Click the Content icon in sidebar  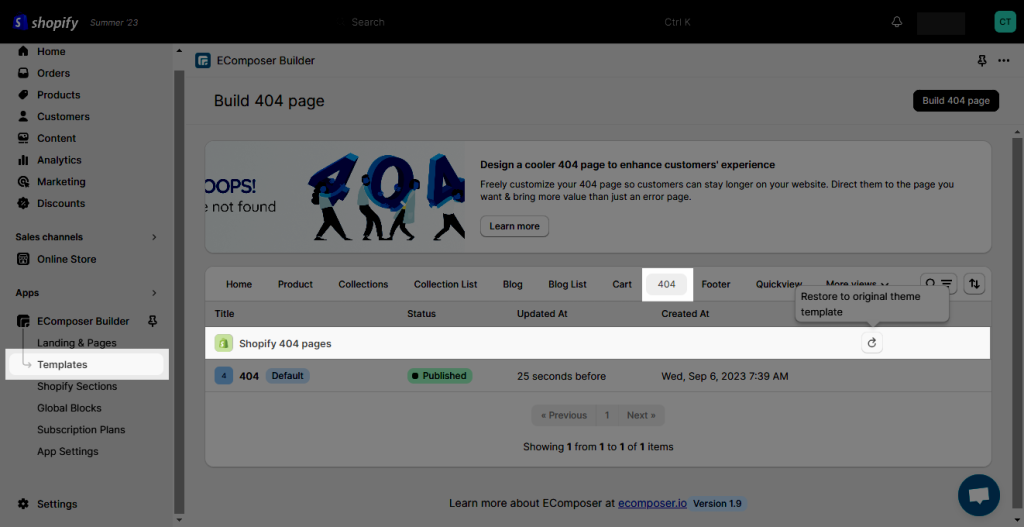[x=24, y=138]
